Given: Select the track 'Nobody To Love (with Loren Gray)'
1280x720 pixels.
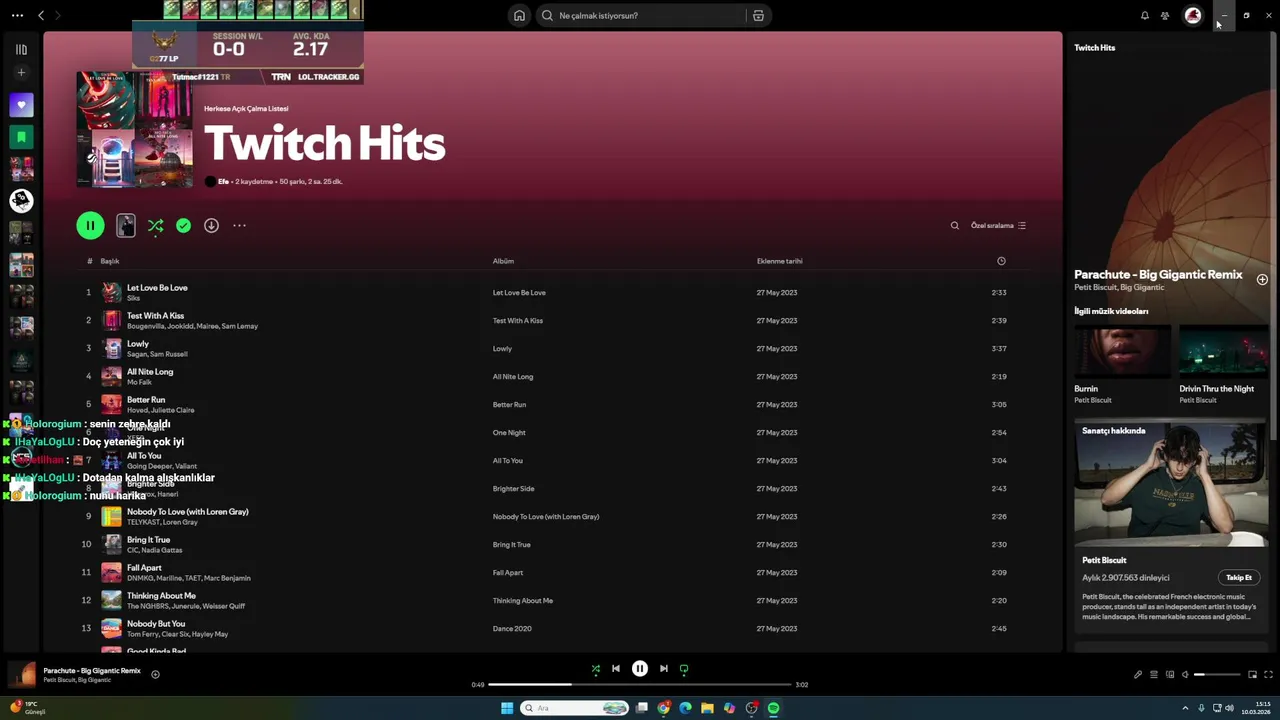Looking at the screenshot, I should [x=187, y=512].
